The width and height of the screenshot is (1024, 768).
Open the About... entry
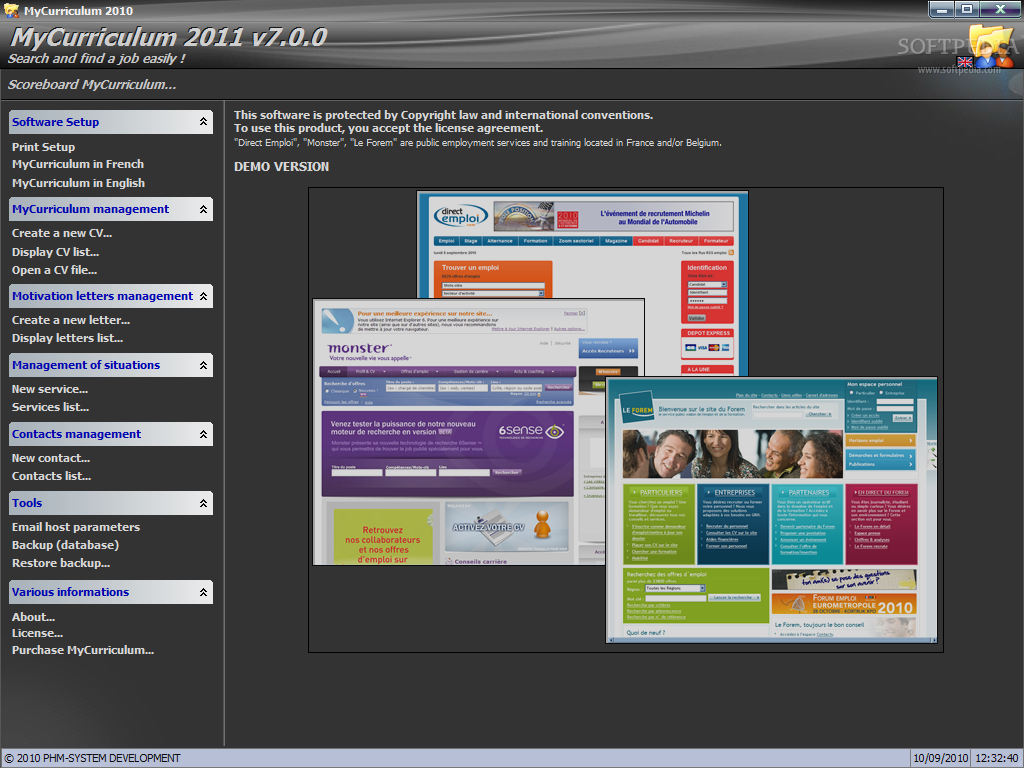click(33, 617)
